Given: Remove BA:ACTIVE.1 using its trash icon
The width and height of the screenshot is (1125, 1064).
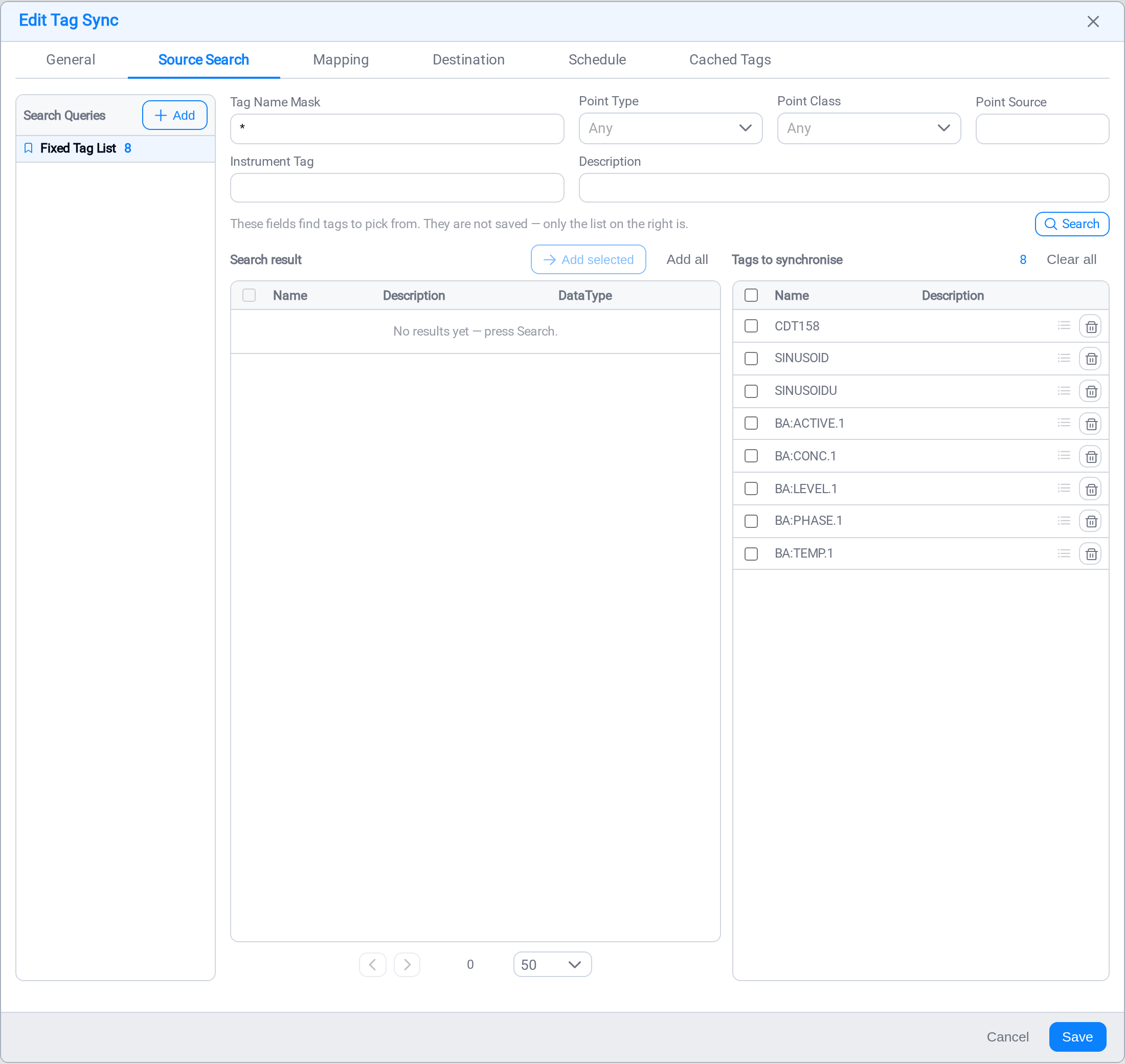Looking at the screenshot, I should click(1090, 424).
